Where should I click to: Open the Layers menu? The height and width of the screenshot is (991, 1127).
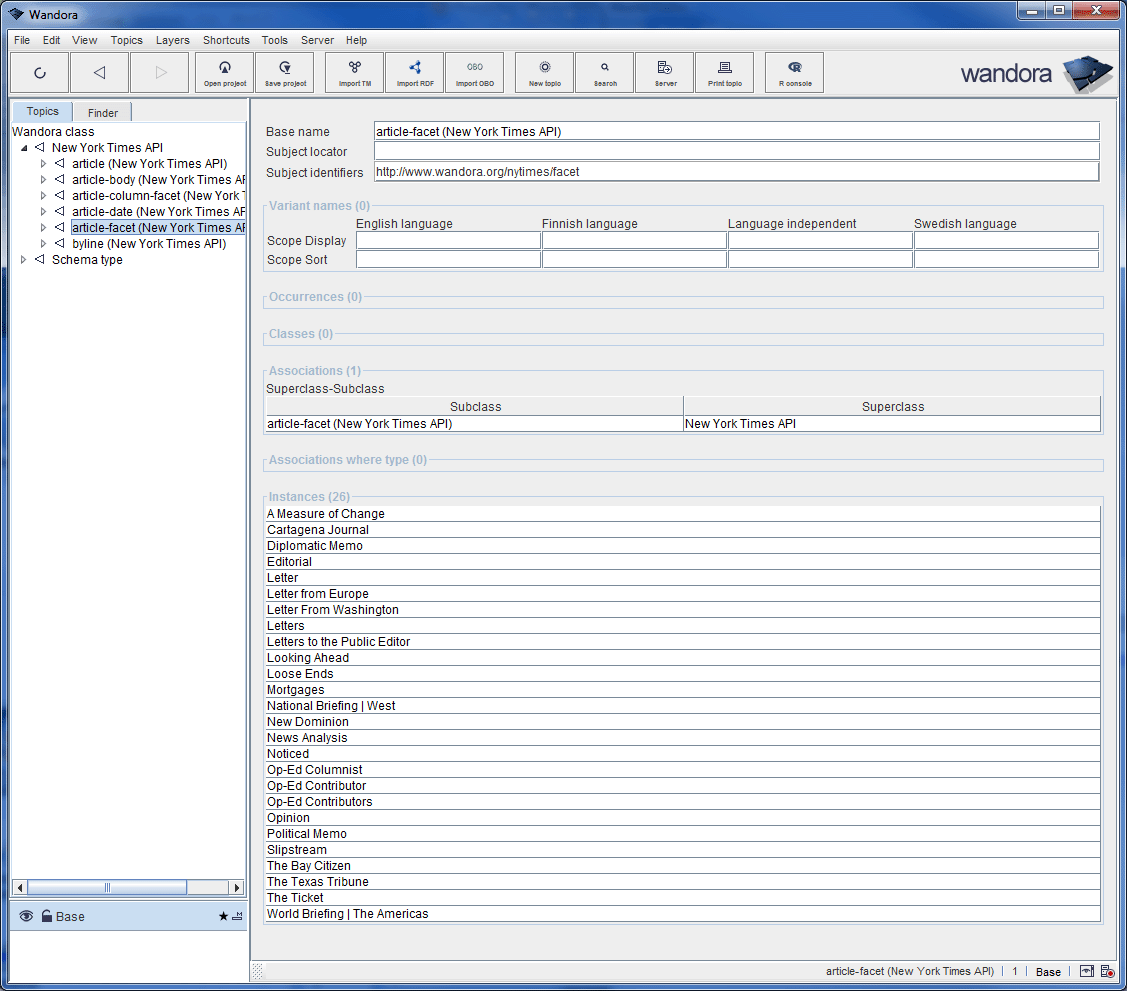pos(172,40)
